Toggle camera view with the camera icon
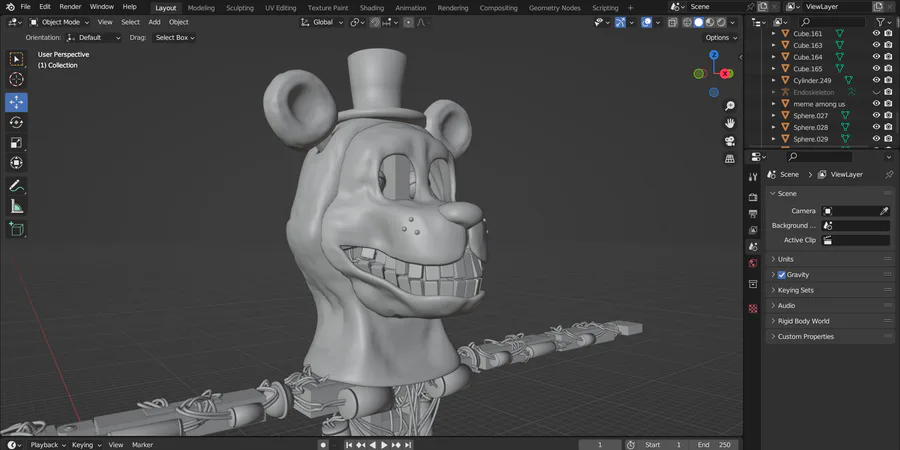900x450 pixels. (730, 141)
